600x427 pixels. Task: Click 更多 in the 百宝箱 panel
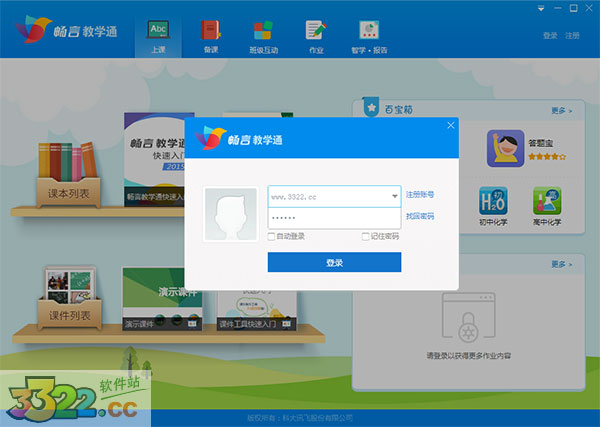tap(561, 111)
